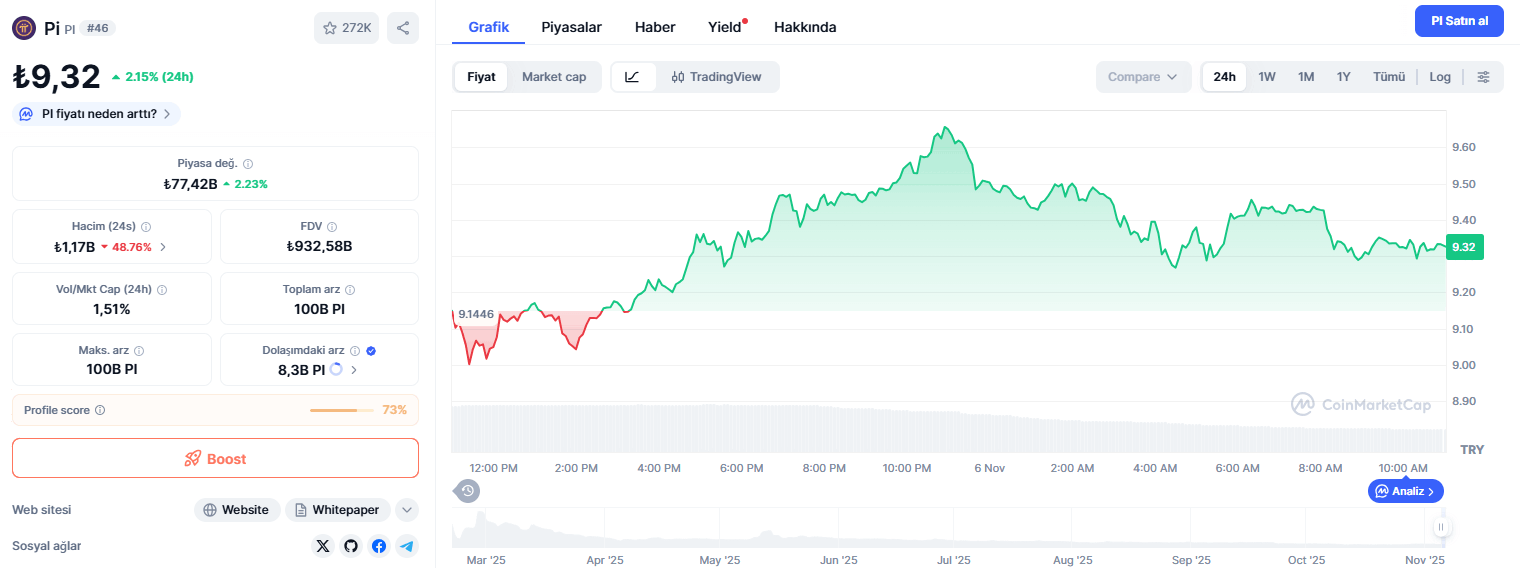Click info icon beside FDV
Viewport: 1520px width, 568px height.
click(332, 227)
